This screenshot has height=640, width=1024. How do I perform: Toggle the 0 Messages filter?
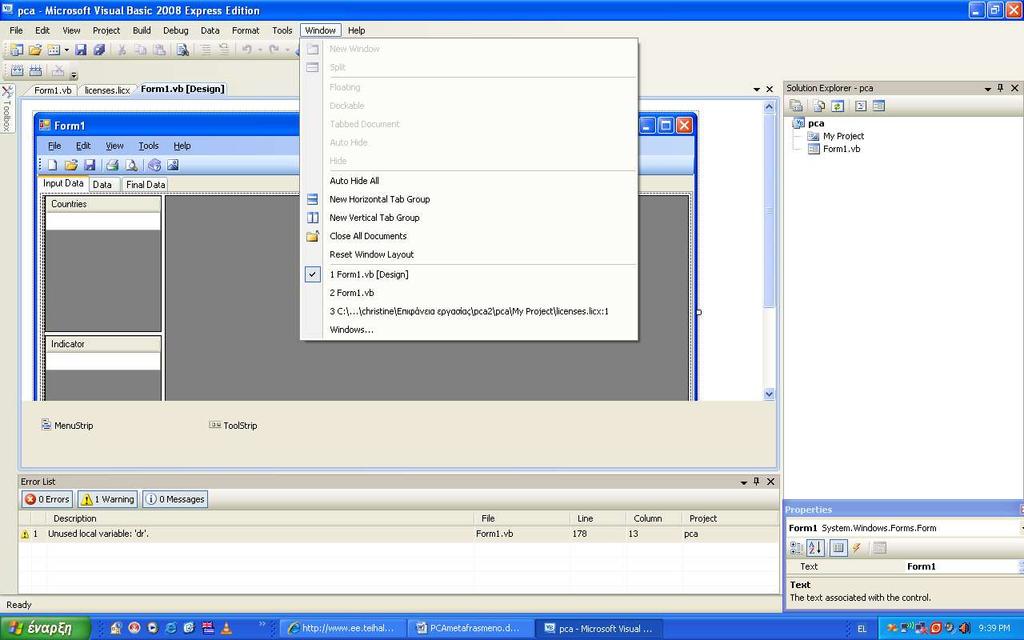click(x=175, y=499)
